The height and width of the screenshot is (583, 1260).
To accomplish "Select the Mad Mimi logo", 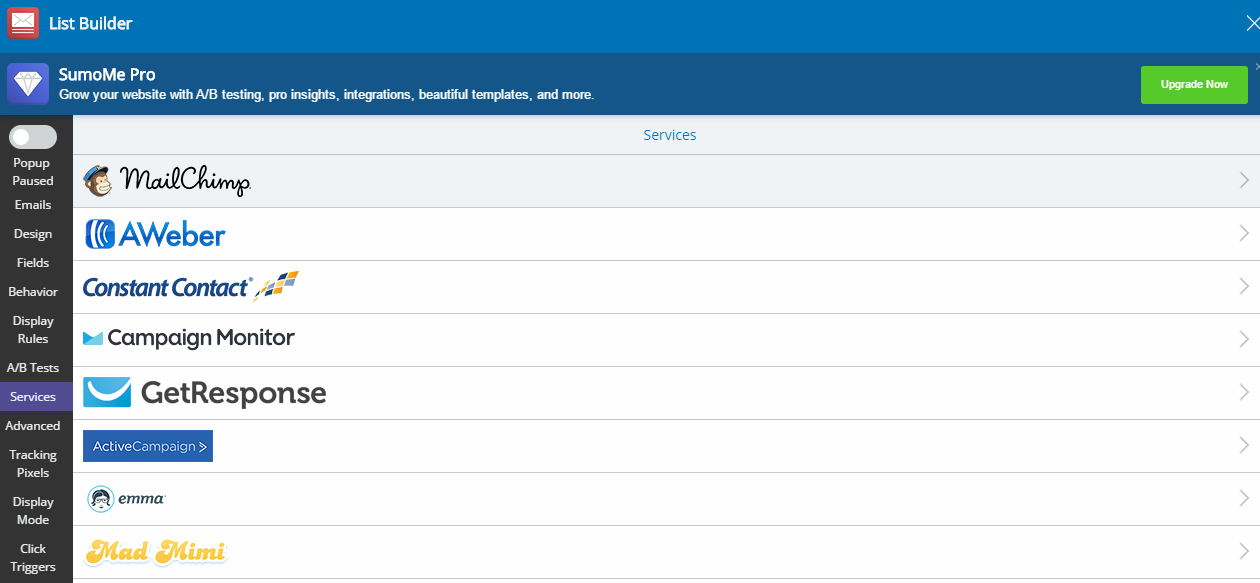I will coord(155,552).
